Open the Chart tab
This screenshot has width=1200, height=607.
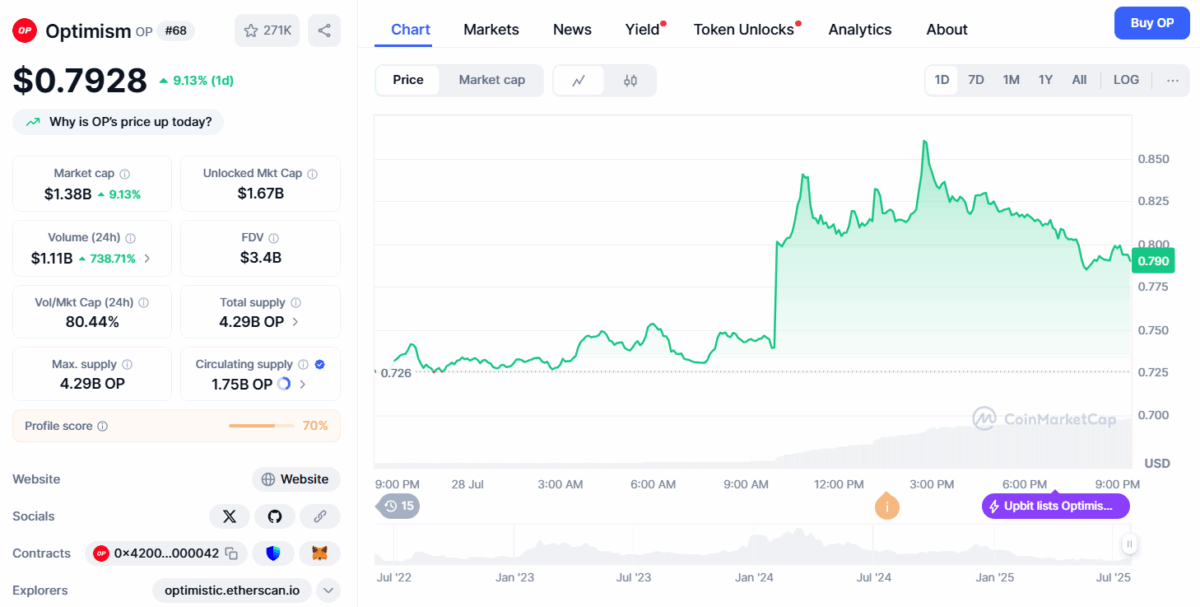(x=411, y=29)
